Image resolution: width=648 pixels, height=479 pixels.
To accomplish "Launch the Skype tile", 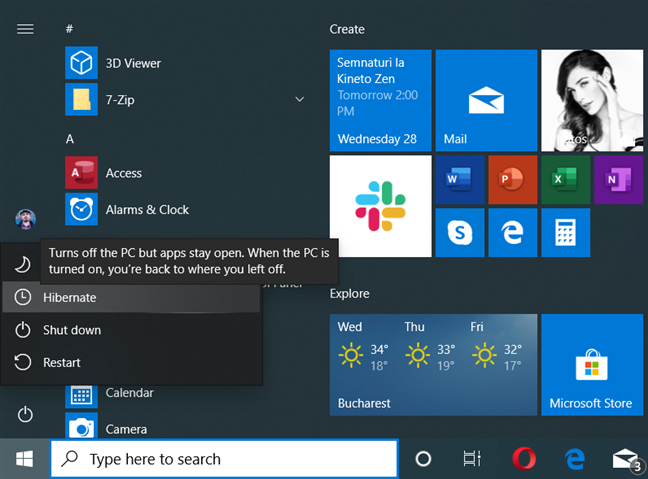I will (460, 233).
